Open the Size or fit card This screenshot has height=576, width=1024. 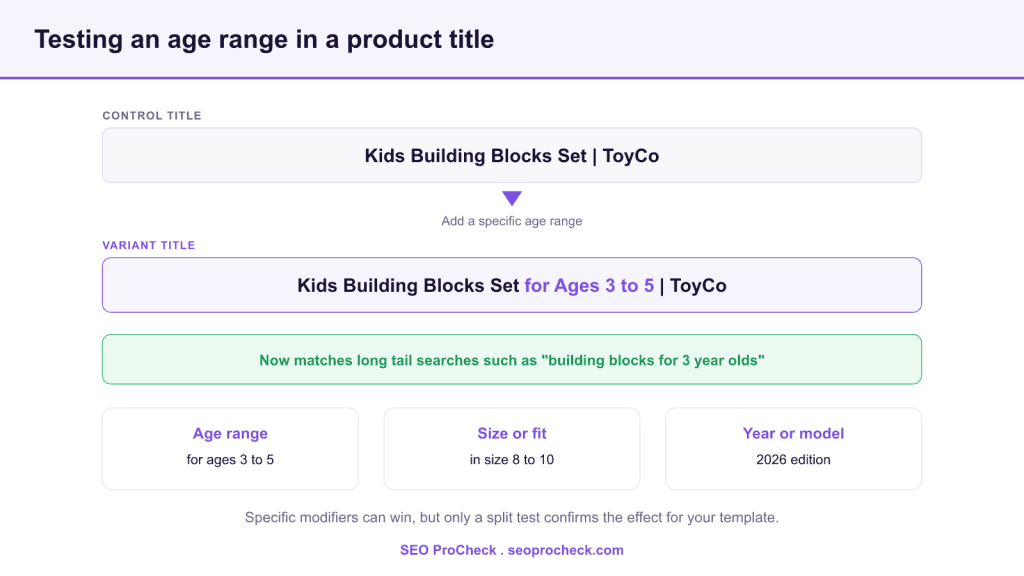tap(512, 449)
